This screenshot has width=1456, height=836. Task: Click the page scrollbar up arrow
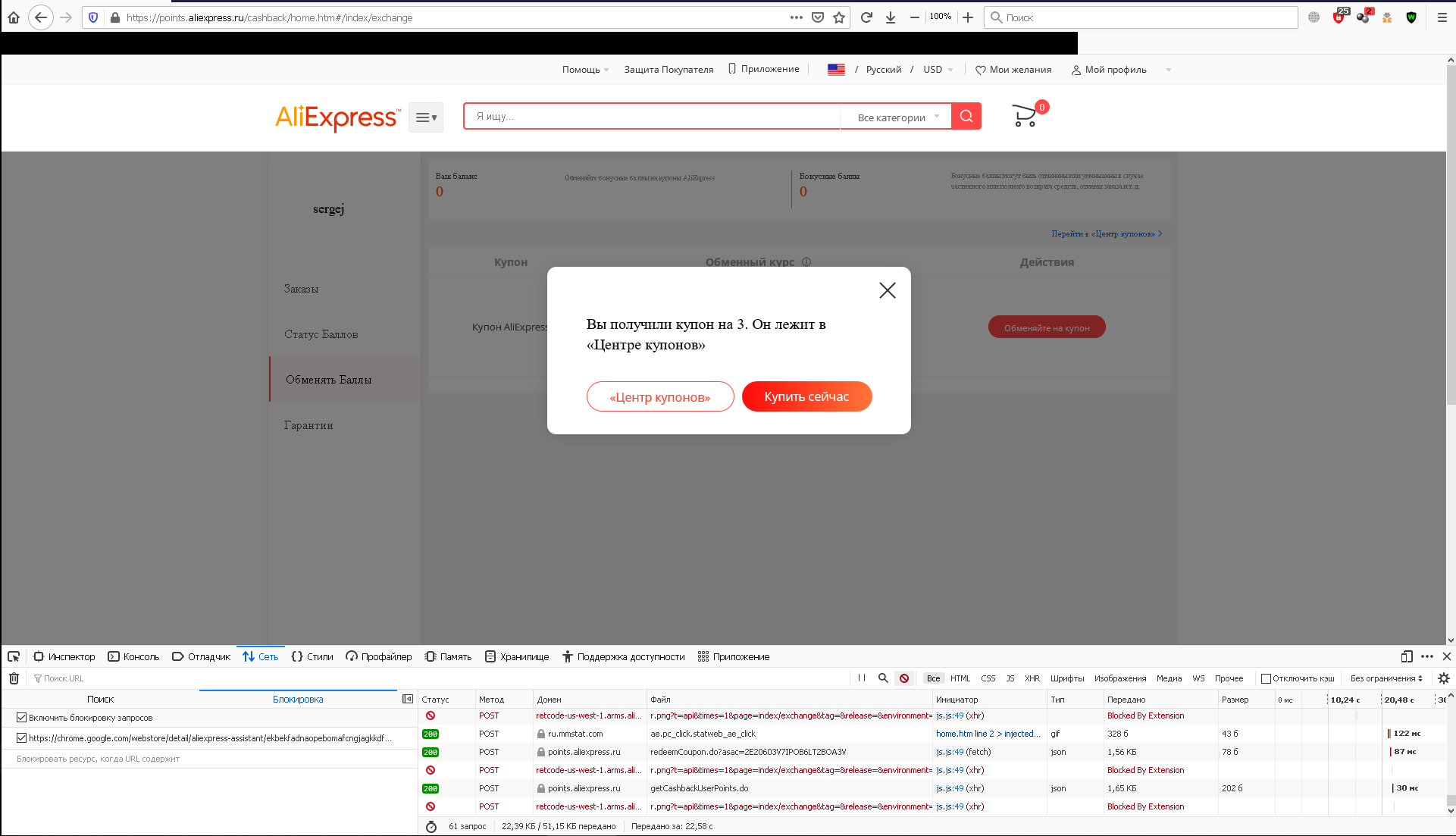(1451, 60)
